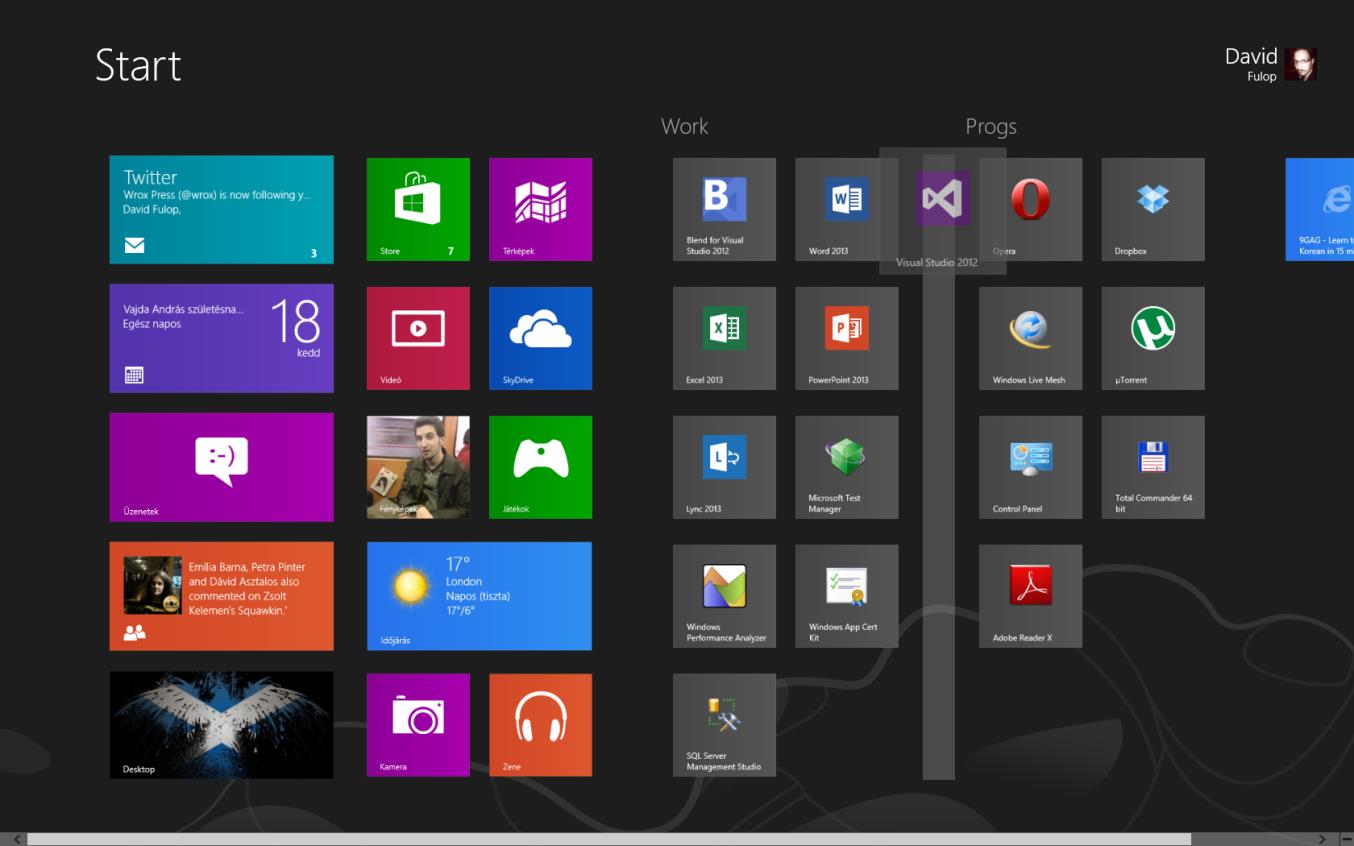1354x846 pixels.
Task: Select the Visual Studio 2012 tile
Action: click(x=942, y=211)
